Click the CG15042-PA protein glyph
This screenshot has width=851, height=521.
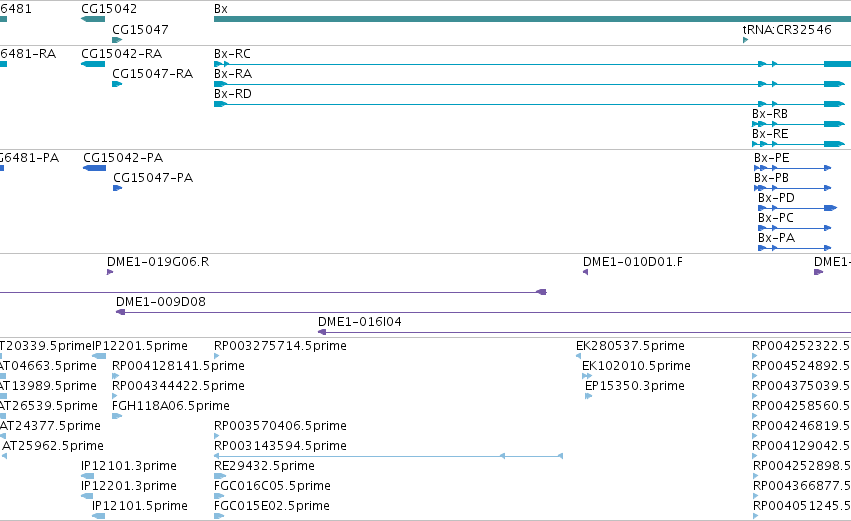94,168
